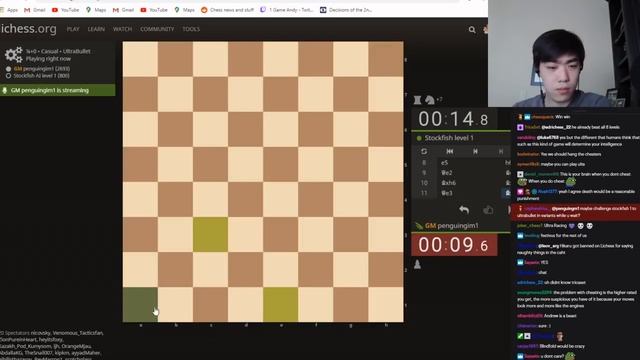Open the 1 Game Andy bookmark
The width and height of the screenshot is (640, 360).
287,10
